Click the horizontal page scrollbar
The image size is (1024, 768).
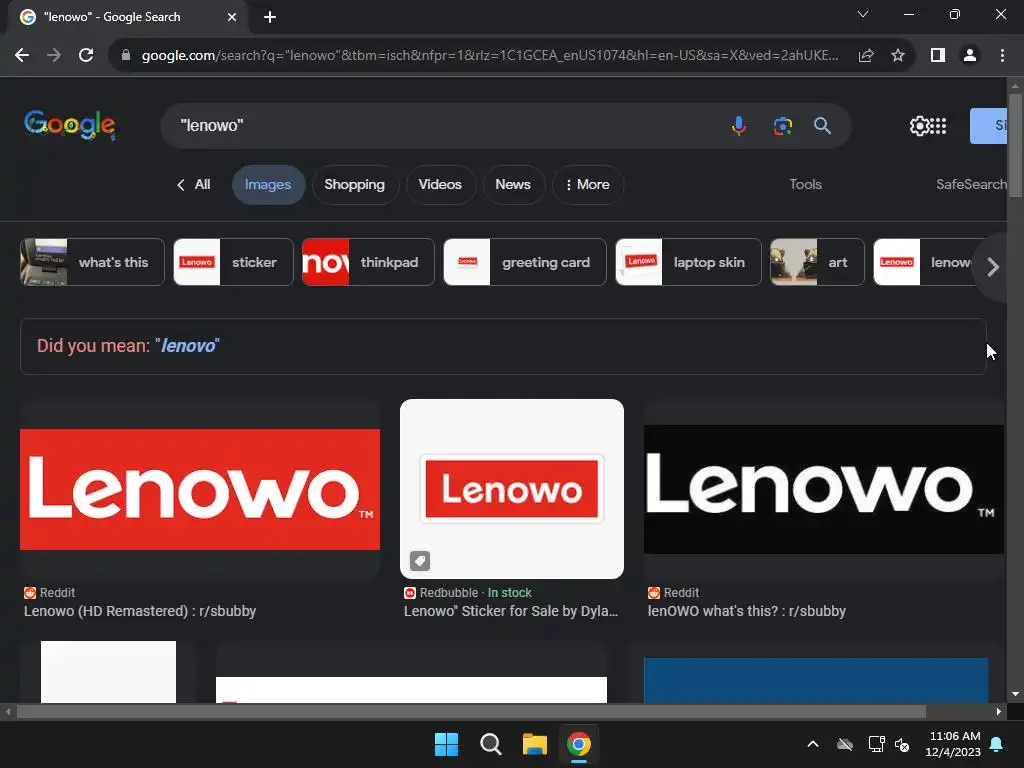click(x=471, y=711)
